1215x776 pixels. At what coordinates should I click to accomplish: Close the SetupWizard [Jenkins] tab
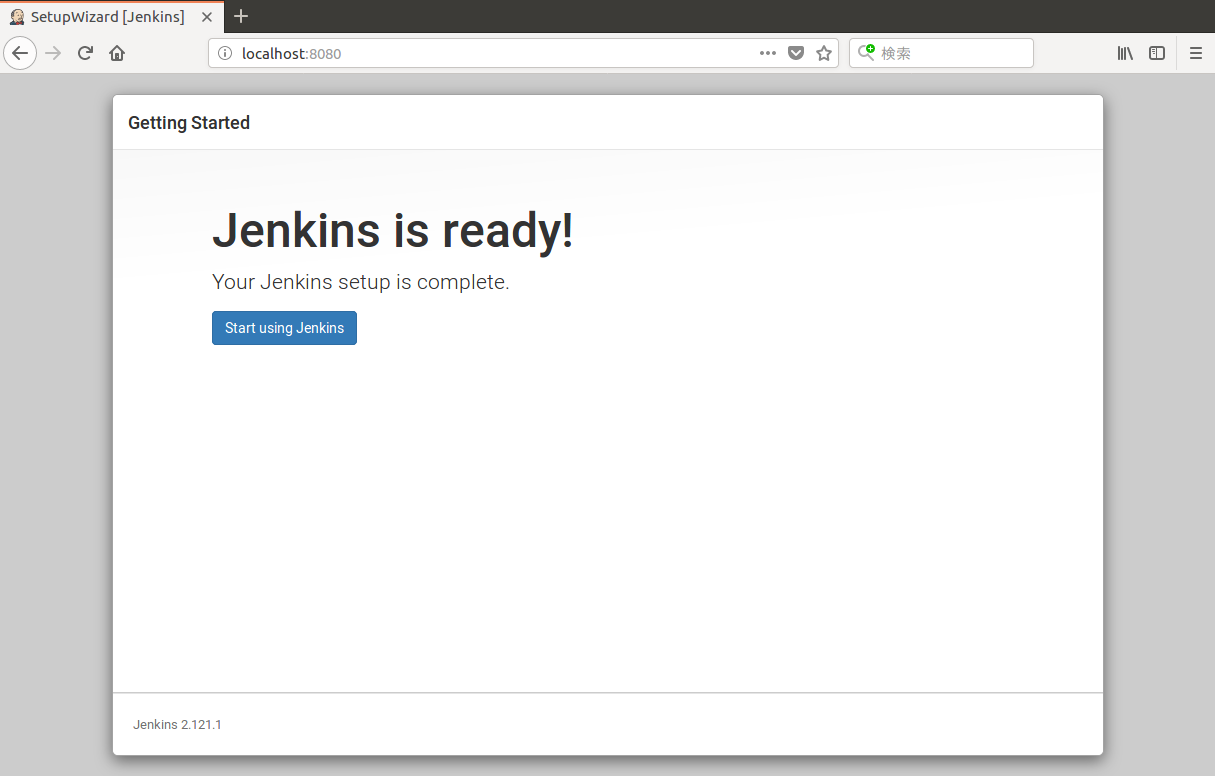tap(207, 17)
